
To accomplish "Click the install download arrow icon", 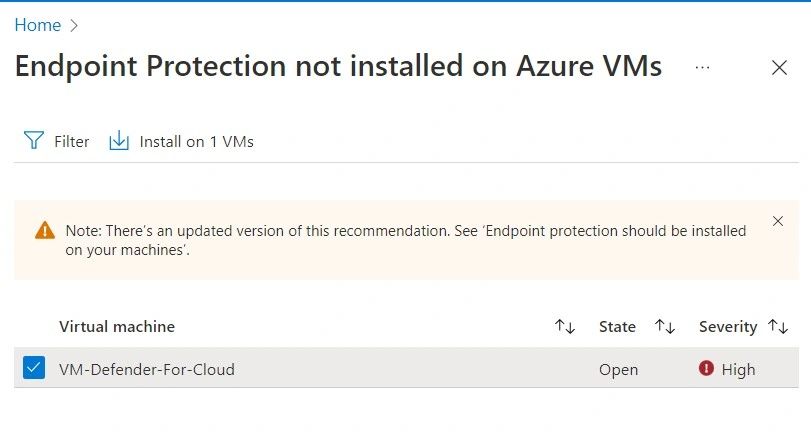I will [x=119, y=141].
